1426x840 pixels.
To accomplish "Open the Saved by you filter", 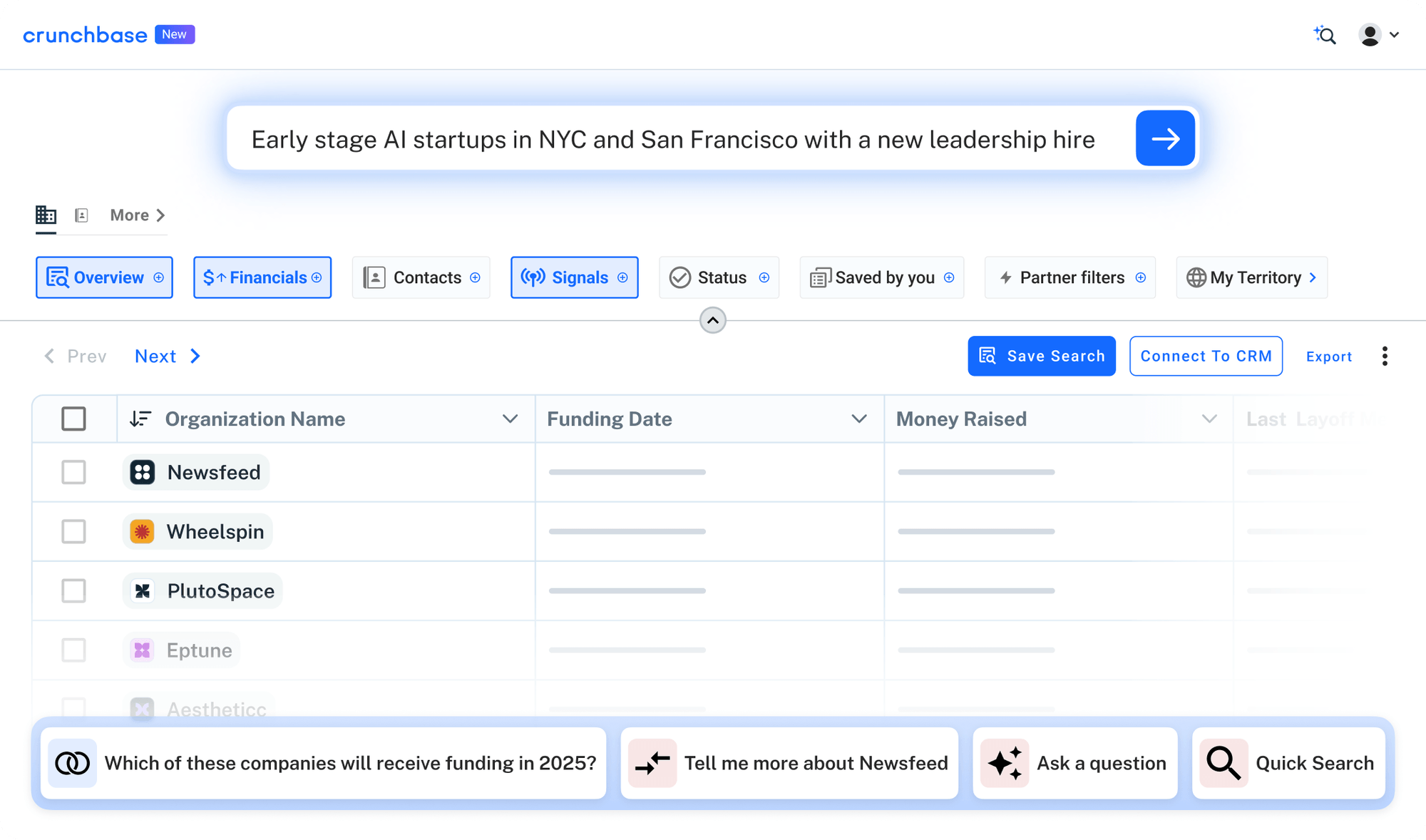I will (882, 277).
